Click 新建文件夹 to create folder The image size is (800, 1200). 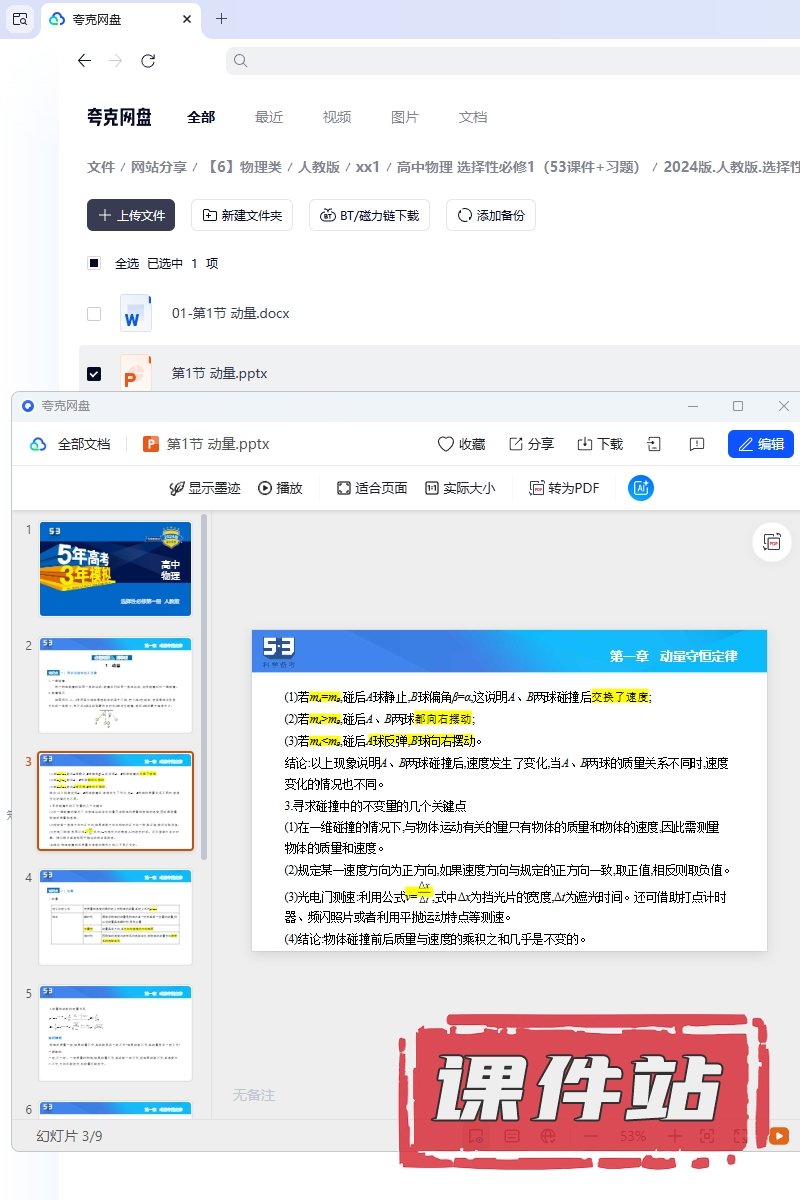pos(242,215)
